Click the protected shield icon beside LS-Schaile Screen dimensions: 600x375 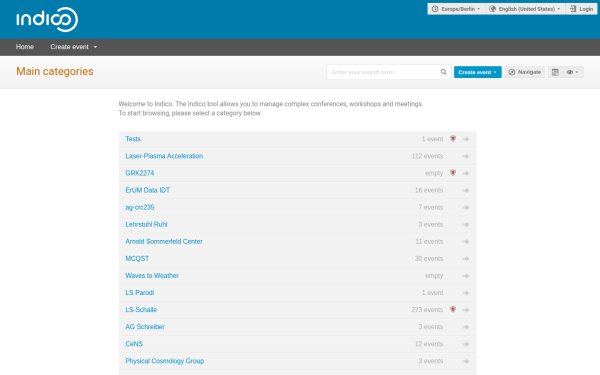(453, 309)
